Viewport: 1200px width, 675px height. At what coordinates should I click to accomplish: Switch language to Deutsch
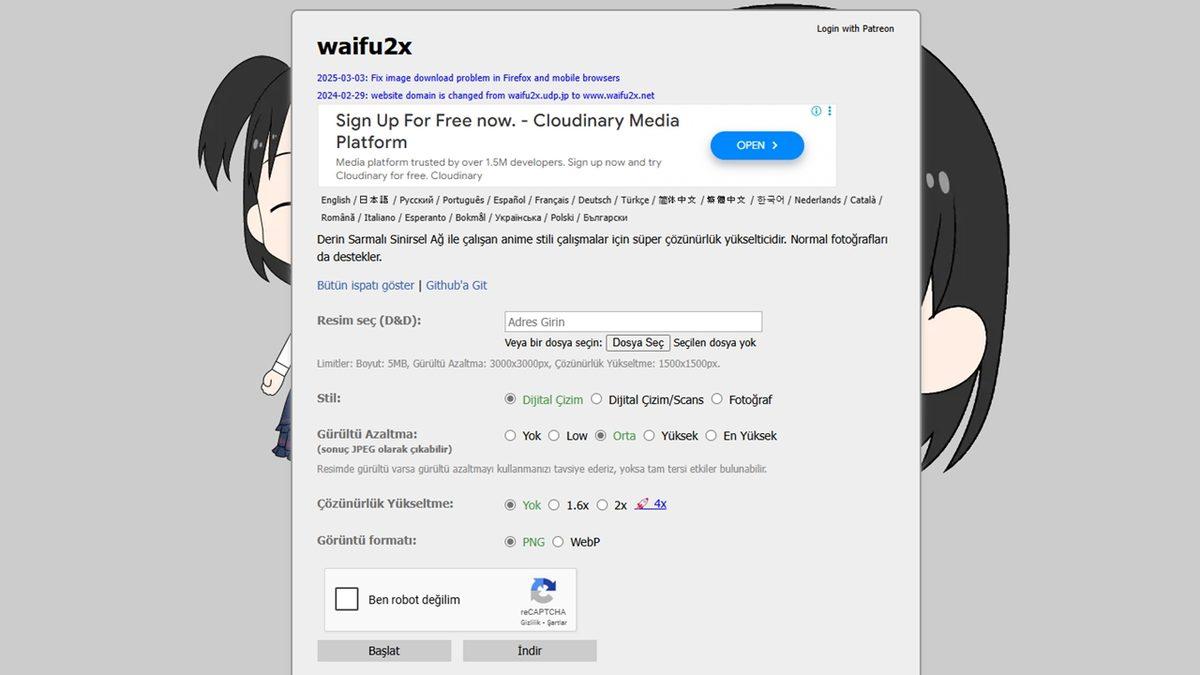tap(595, 200)
